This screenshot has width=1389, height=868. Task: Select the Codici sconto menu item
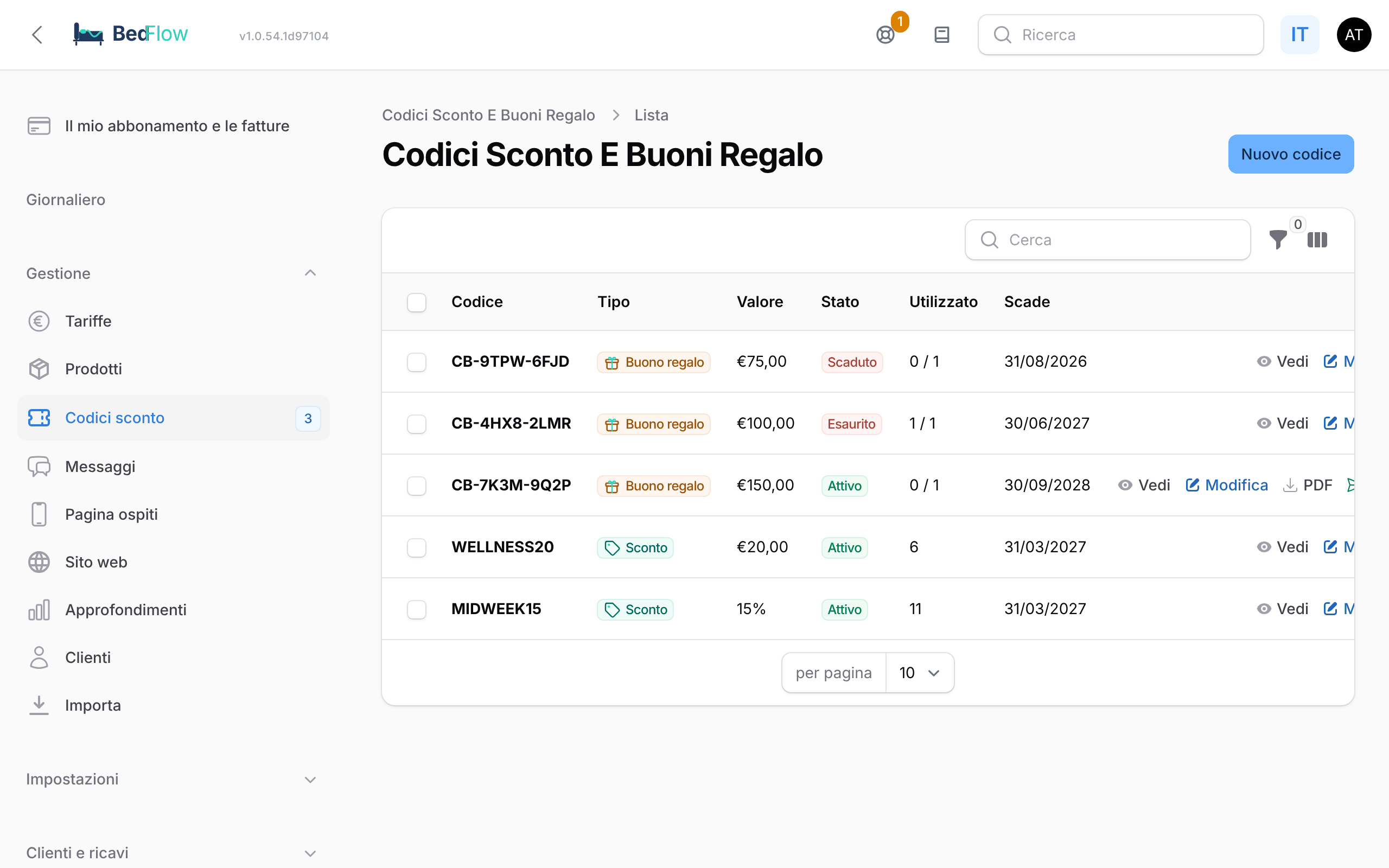pos(173,418)
